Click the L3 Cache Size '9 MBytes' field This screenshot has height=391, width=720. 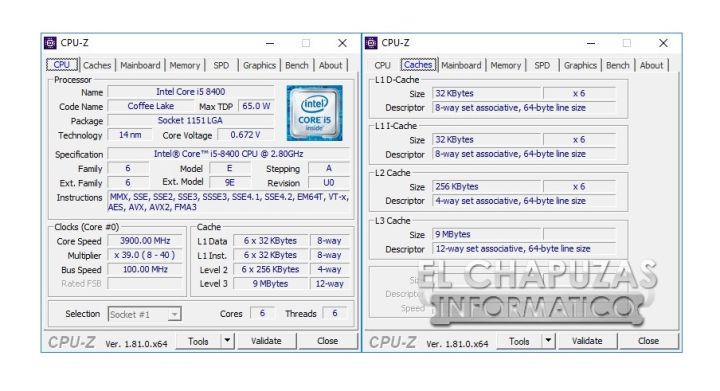coord(486,234)
